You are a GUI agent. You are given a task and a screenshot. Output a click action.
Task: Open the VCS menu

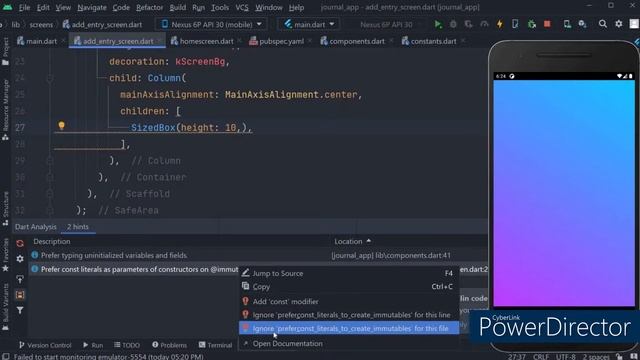242,7
